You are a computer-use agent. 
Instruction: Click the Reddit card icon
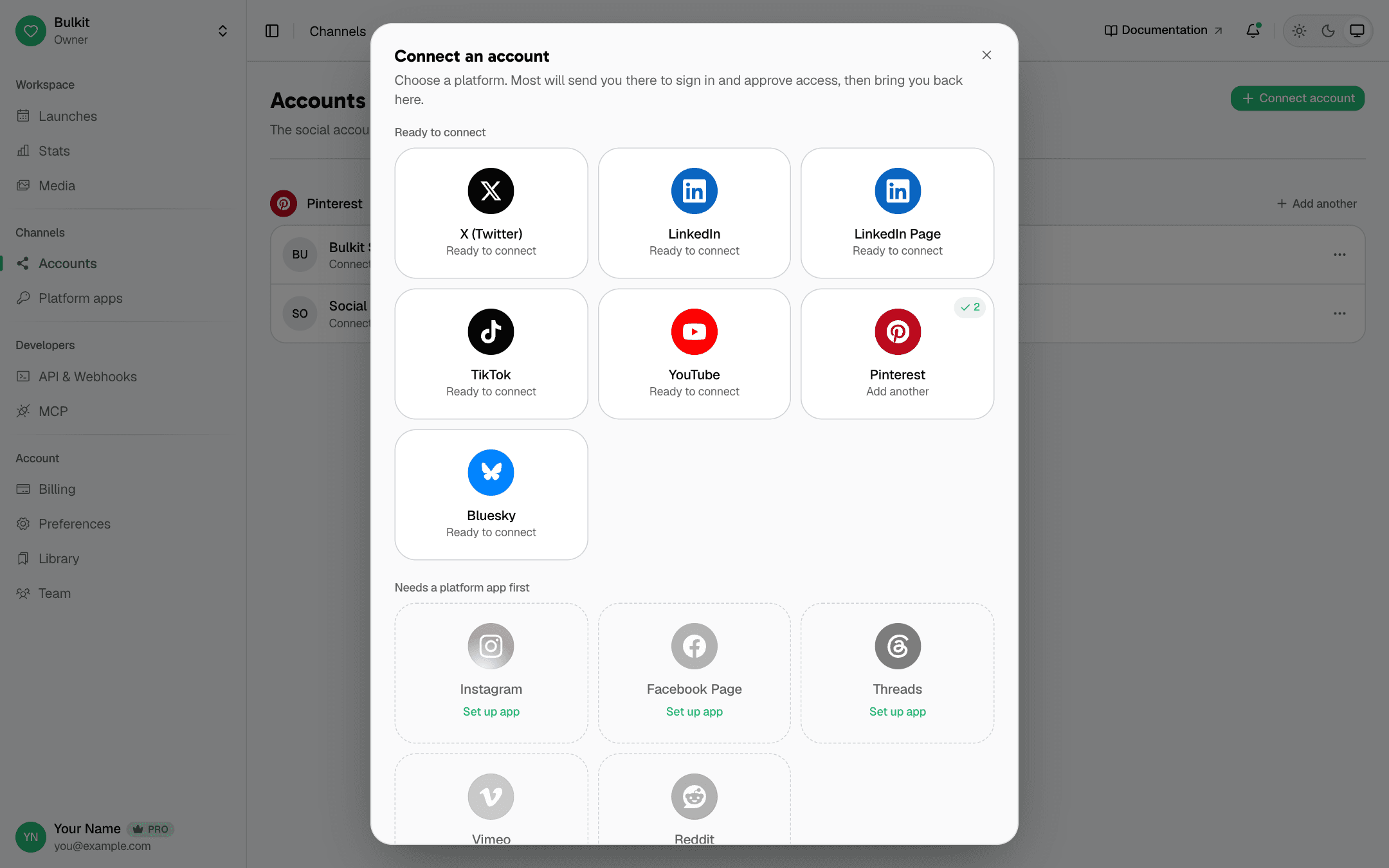694,797
